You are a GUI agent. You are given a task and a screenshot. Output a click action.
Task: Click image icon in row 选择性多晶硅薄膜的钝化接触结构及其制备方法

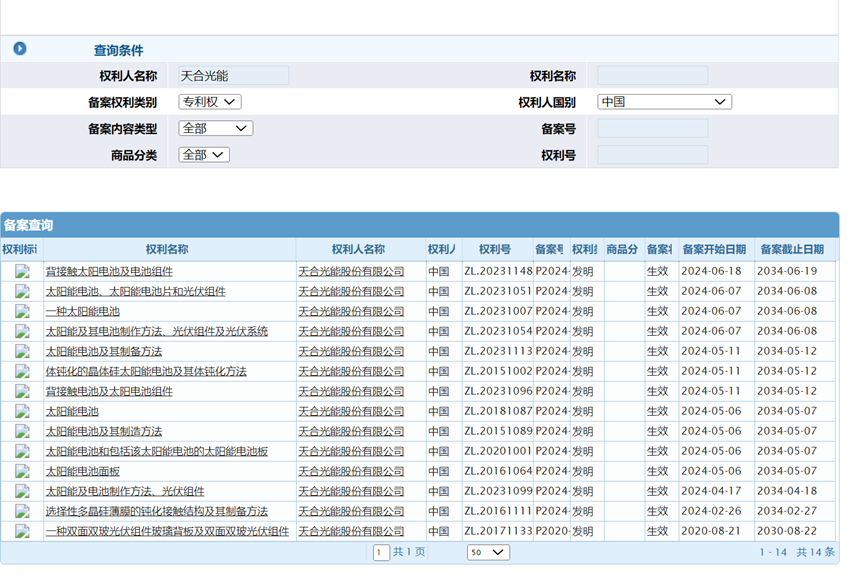(x=22, y=511)
